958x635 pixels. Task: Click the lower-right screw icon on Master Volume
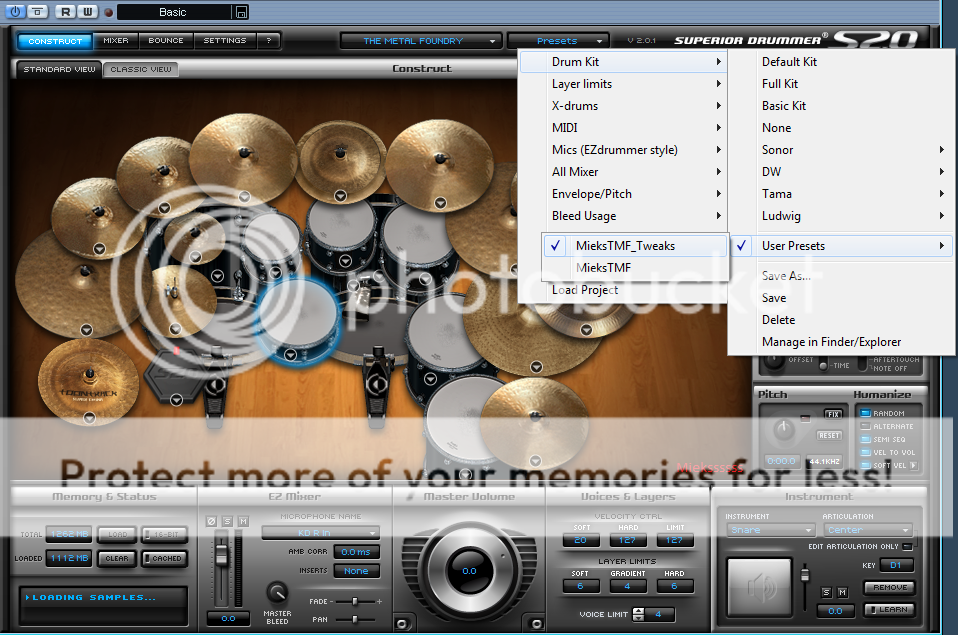(x=536, y=623)
